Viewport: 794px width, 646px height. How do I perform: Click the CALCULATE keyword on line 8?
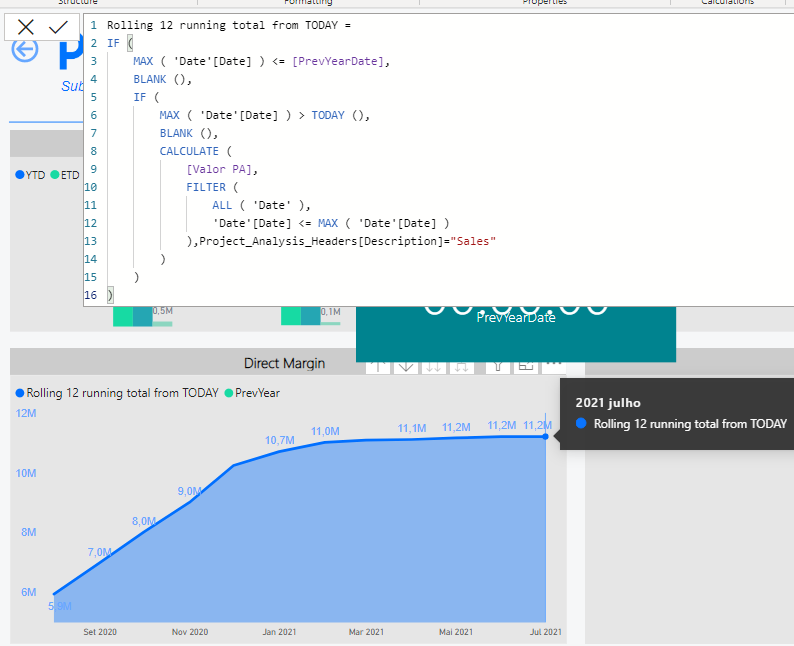click(x=189, y=151)
